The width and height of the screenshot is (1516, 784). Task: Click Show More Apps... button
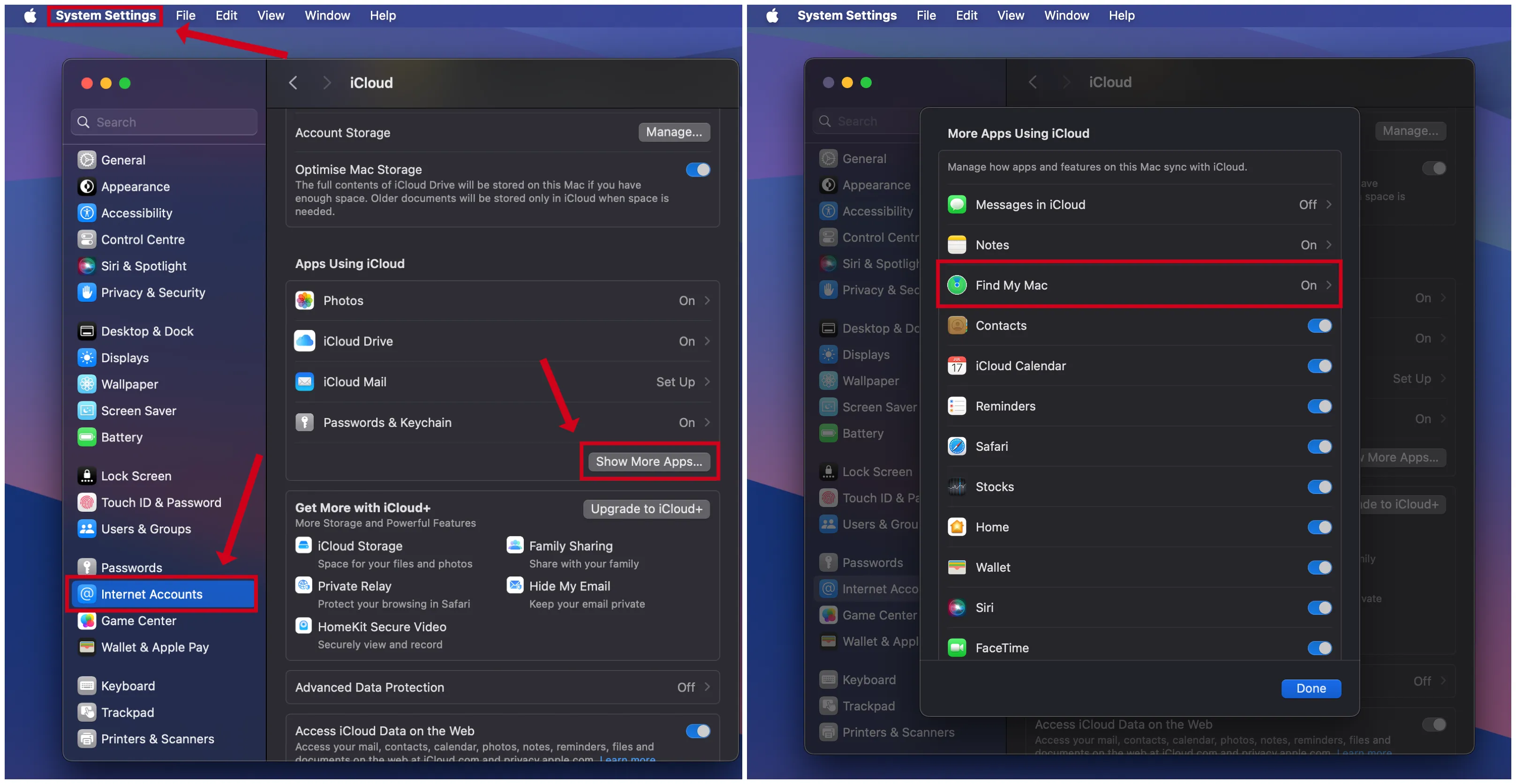click(649, 461)
